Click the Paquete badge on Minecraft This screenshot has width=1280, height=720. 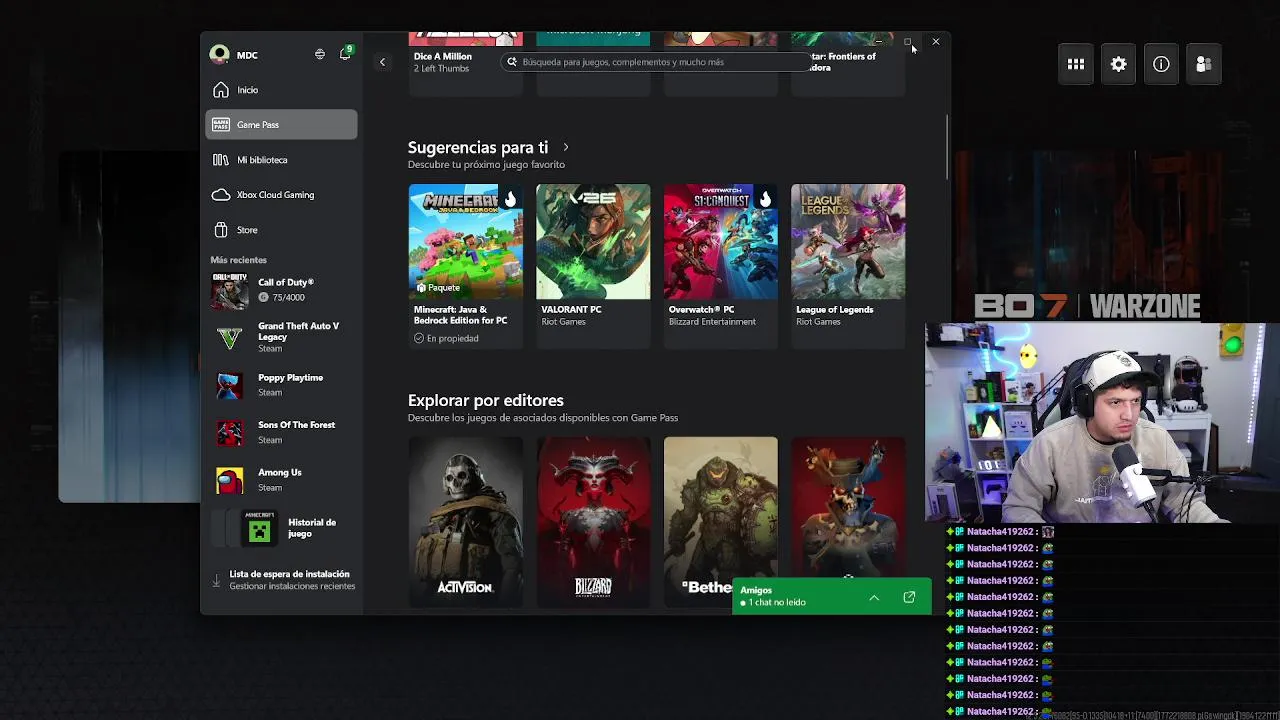pyautogui.click(x=438, y=288)
